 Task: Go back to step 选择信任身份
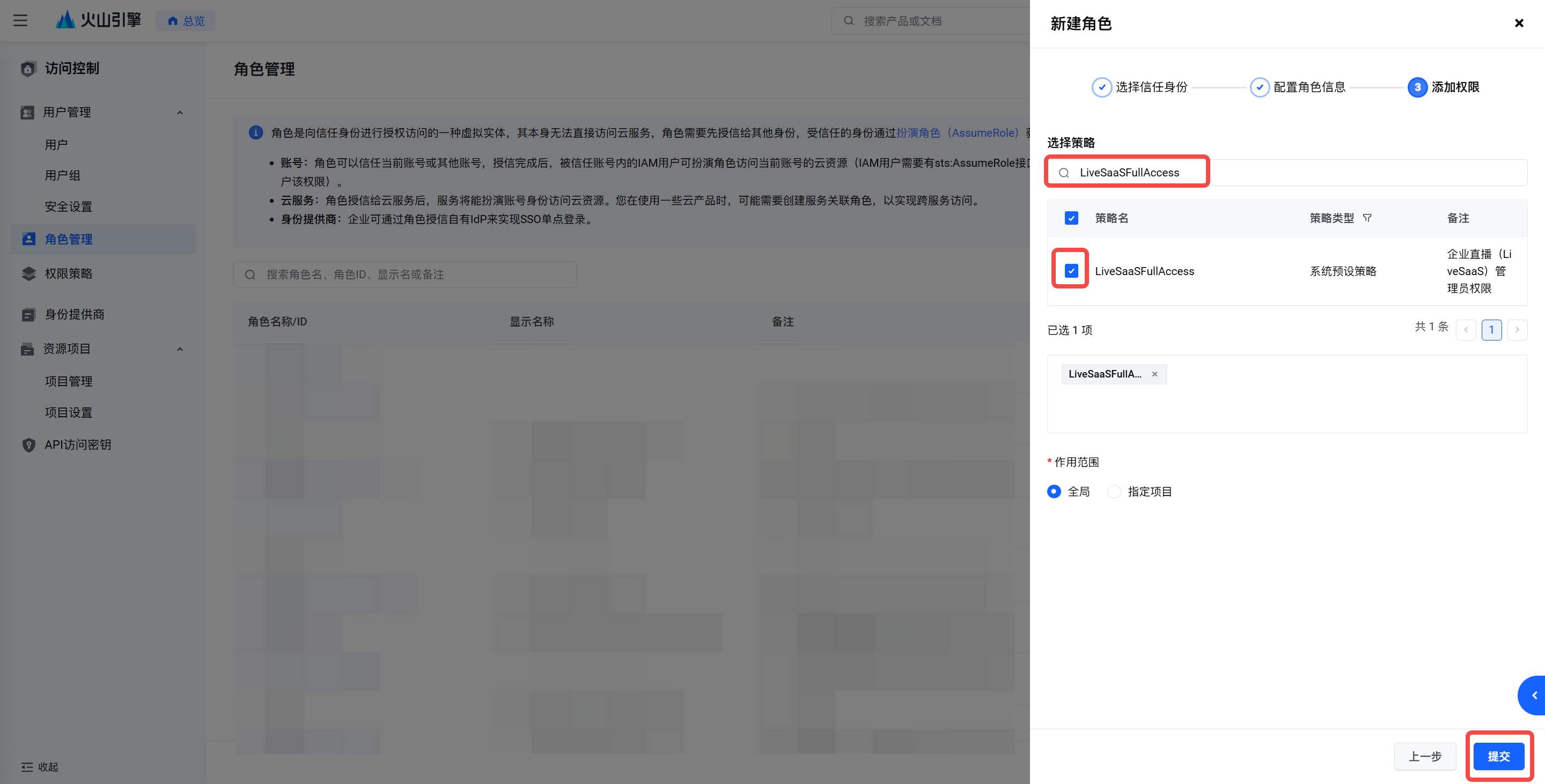pyautogui.click(x=1139, y=87)
